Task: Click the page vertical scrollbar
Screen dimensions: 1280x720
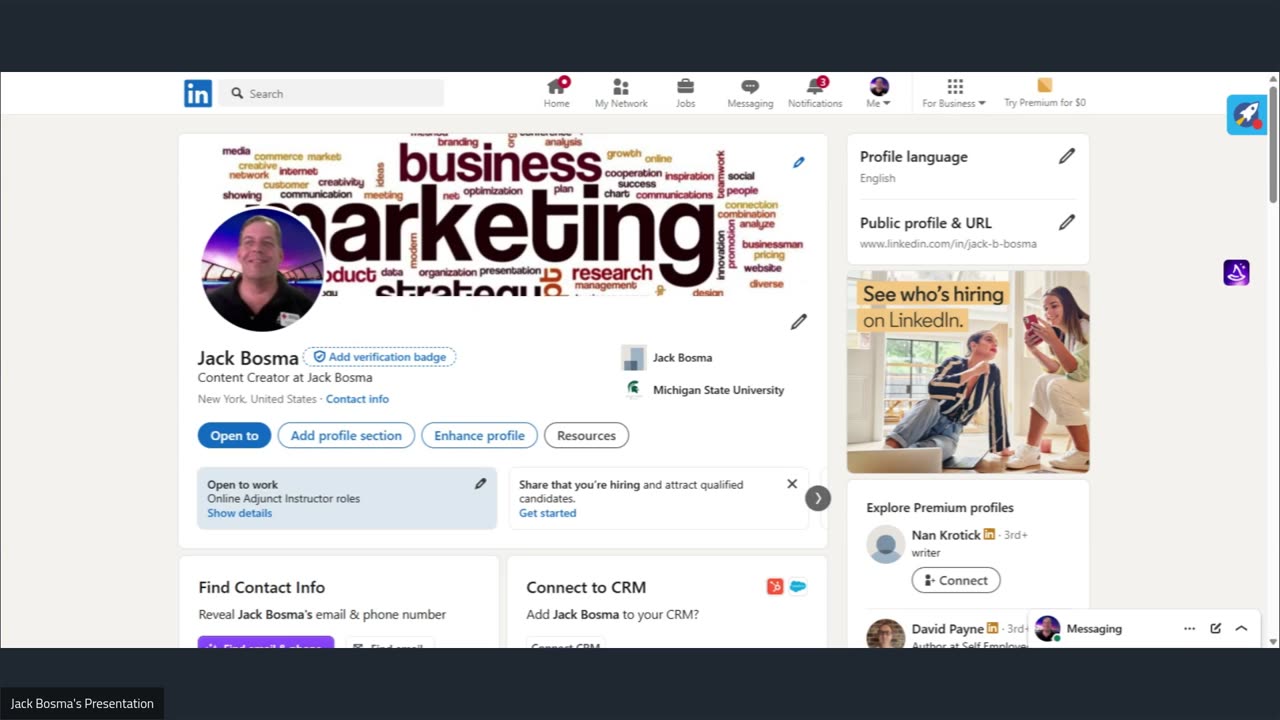Action: (1273, 145)
